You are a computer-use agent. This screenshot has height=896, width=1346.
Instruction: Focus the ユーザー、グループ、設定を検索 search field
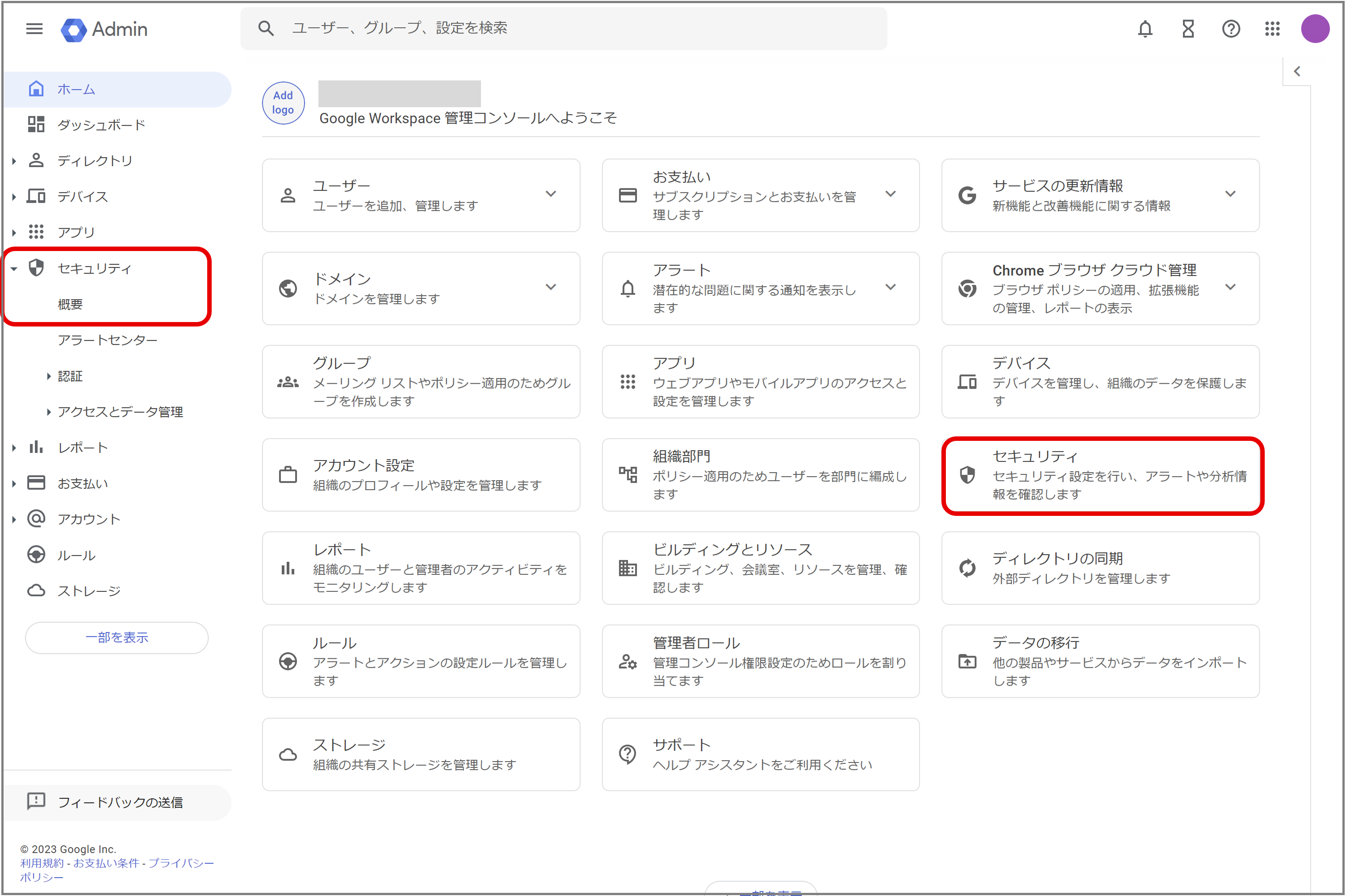tap(563, 28)
